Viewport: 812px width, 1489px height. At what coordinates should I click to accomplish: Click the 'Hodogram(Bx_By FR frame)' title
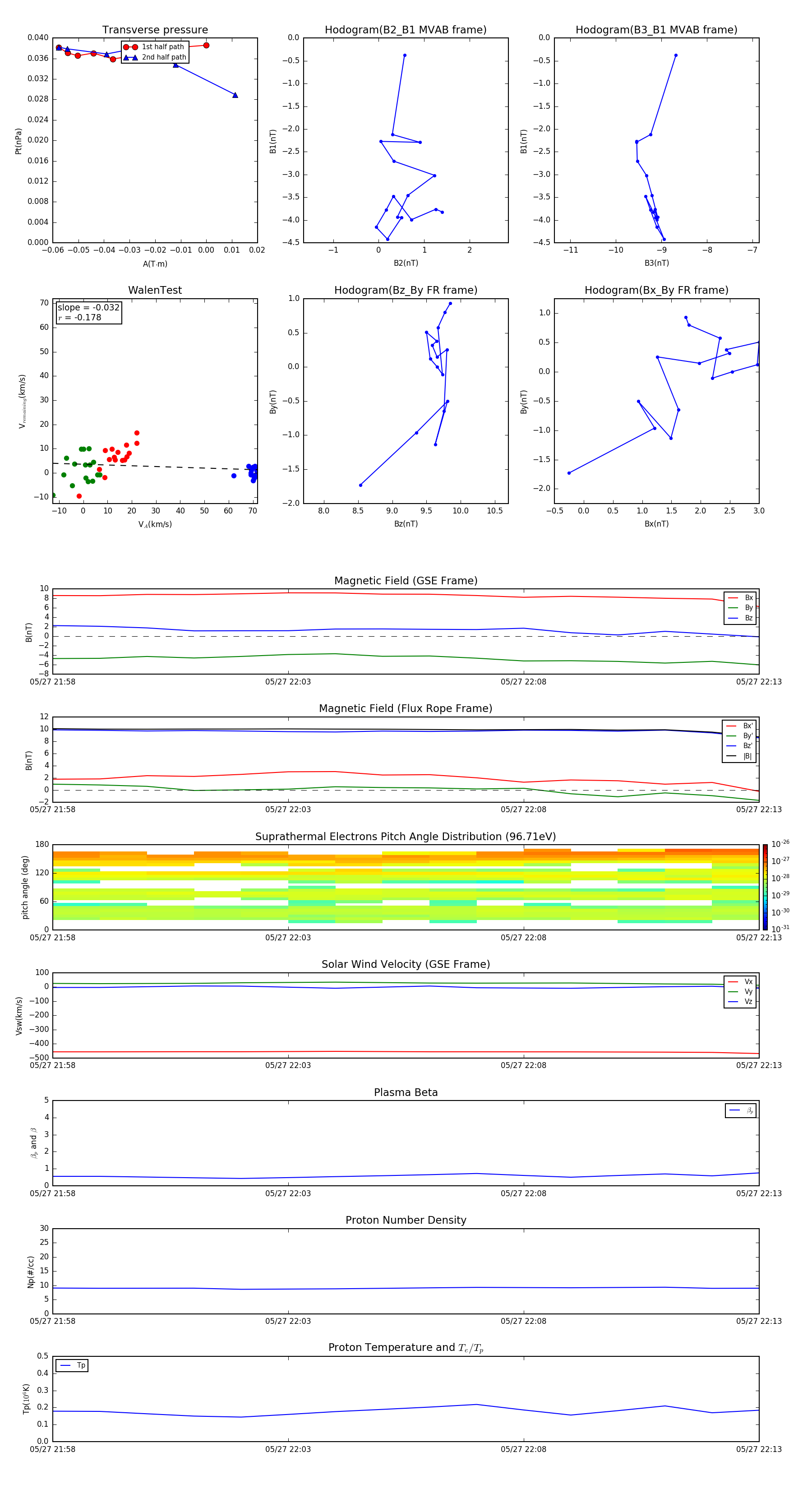pyautogui.click(x=656, y=290)
